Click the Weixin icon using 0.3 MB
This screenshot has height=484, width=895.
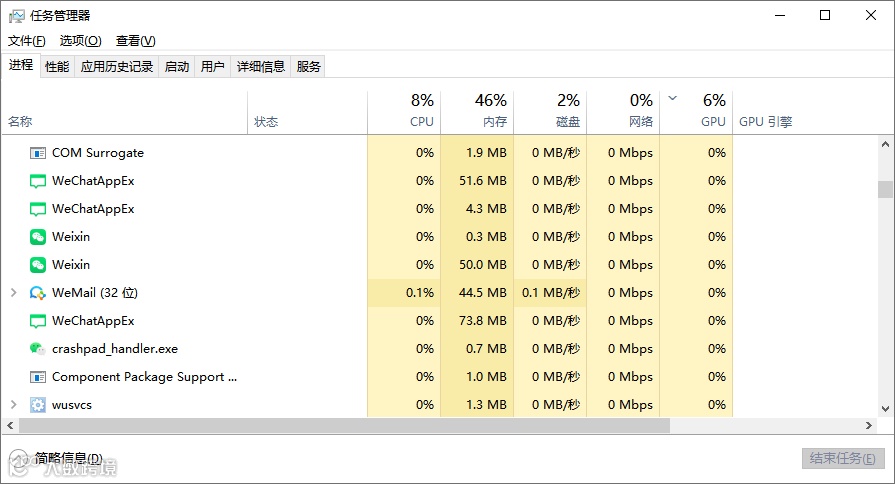tap(38, 237)
